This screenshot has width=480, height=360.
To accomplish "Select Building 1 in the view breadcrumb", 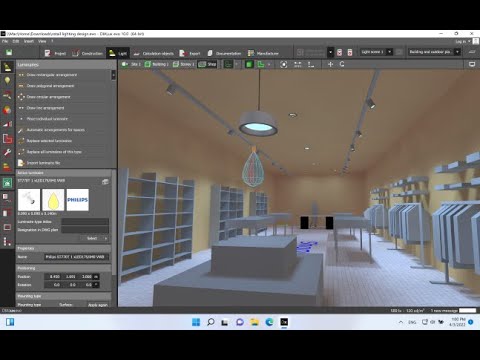I will (157, 64).
